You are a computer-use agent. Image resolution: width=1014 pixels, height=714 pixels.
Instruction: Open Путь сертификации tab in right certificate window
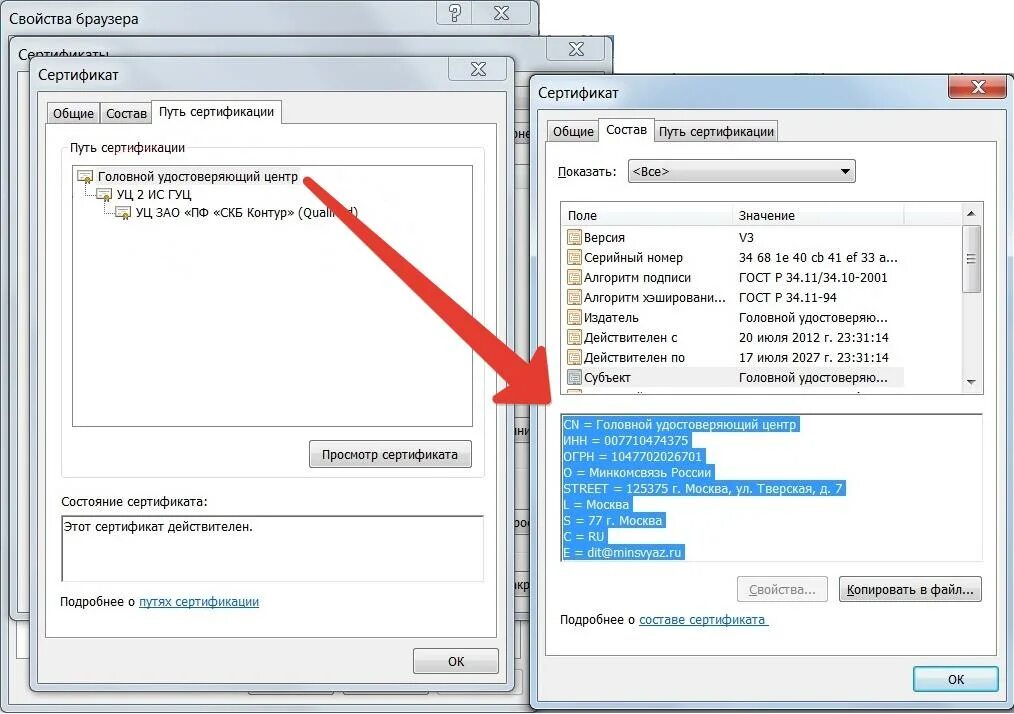pyautogui.click(x=716, y=131)
